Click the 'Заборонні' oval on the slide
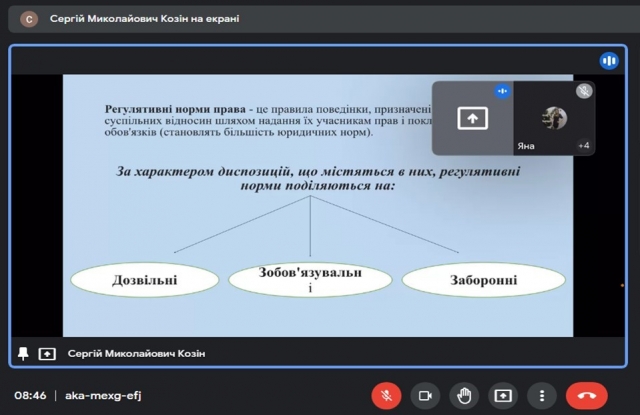This screenshot has height=415, width=640. [484, 280]
